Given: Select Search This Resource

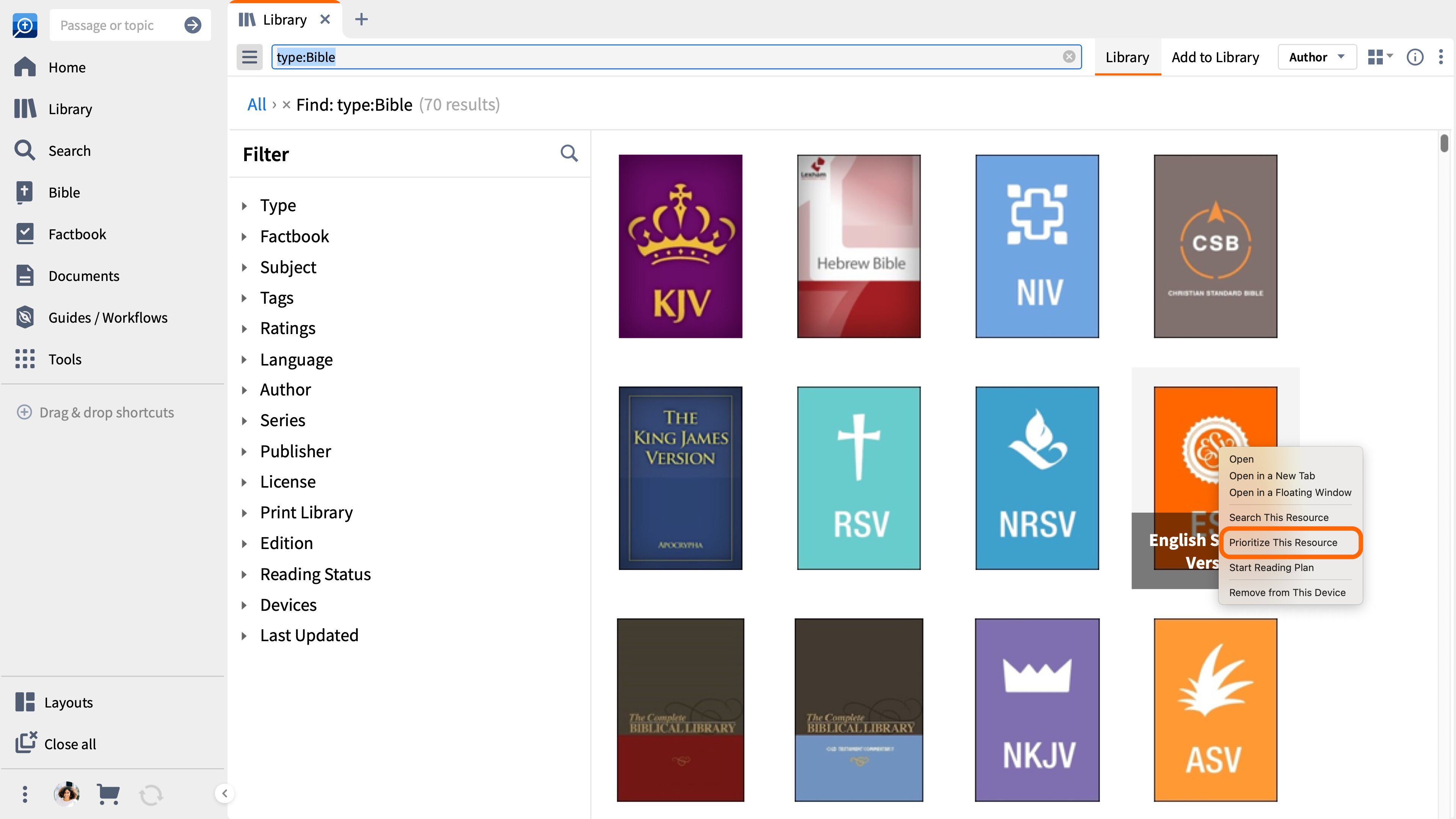Looking at the screenshot, I should pos(1290,517).
